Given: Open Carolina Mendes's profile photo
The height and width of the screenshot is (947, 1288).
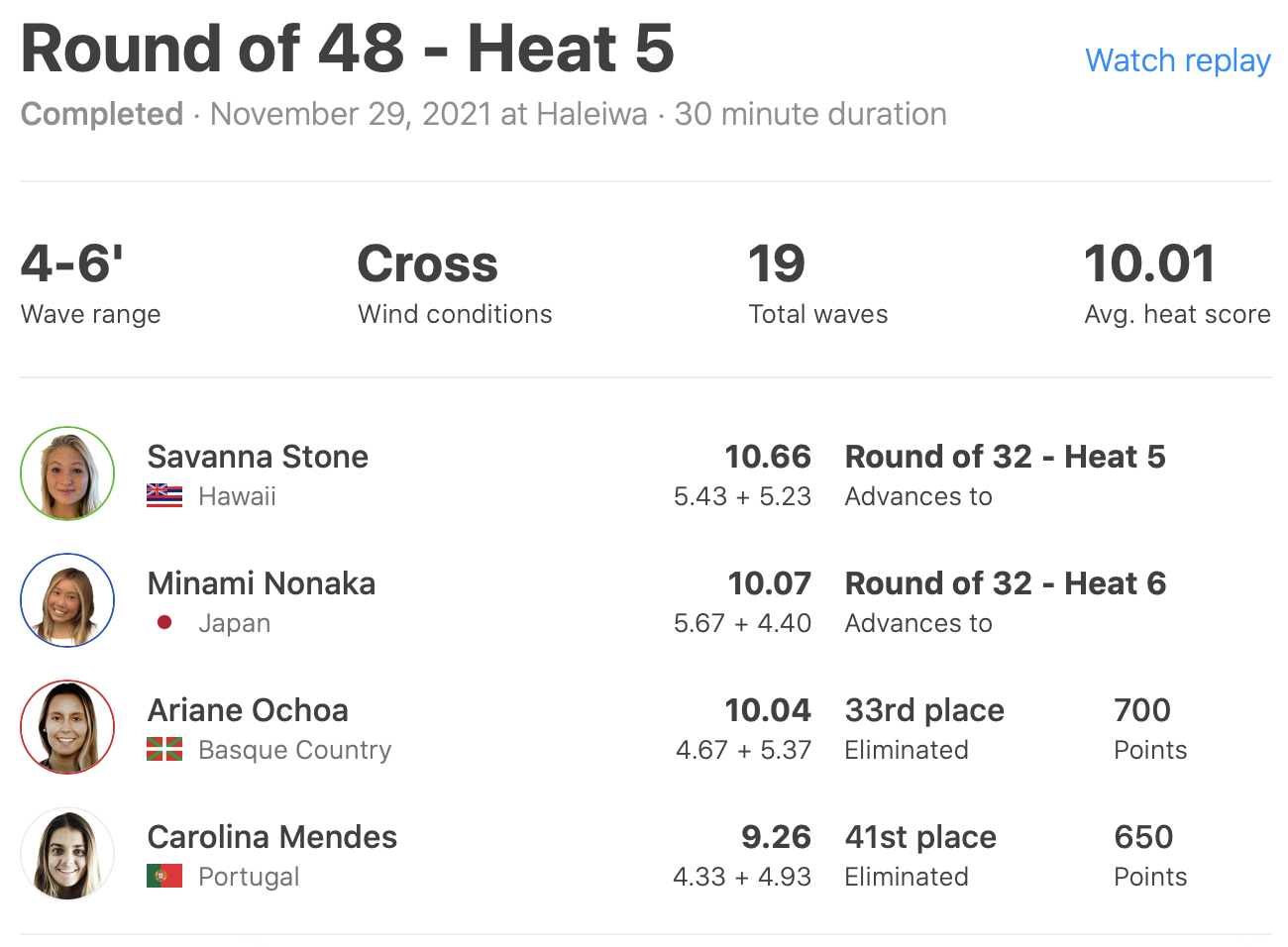Looking at the screenshot, I should [x=67, y=854].
